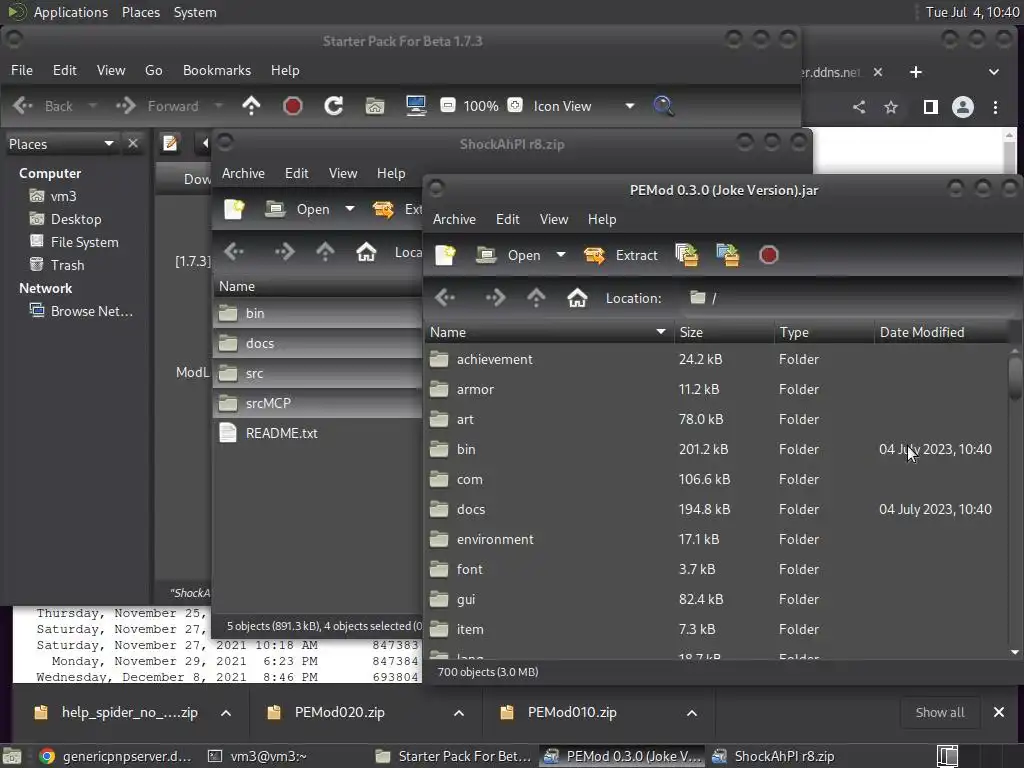Click Extract icon in PEMod window

point(594,255)
